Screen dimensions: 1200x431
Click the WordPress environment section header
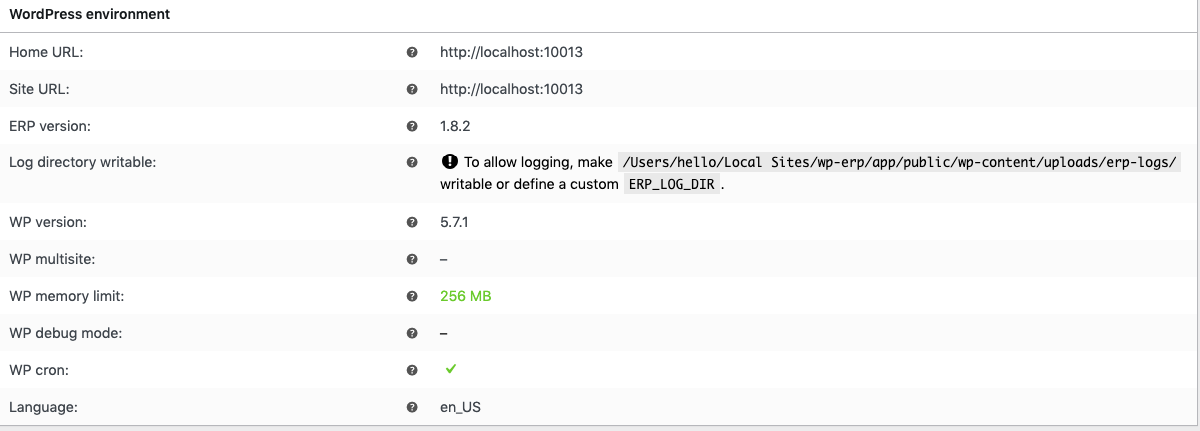89,15
